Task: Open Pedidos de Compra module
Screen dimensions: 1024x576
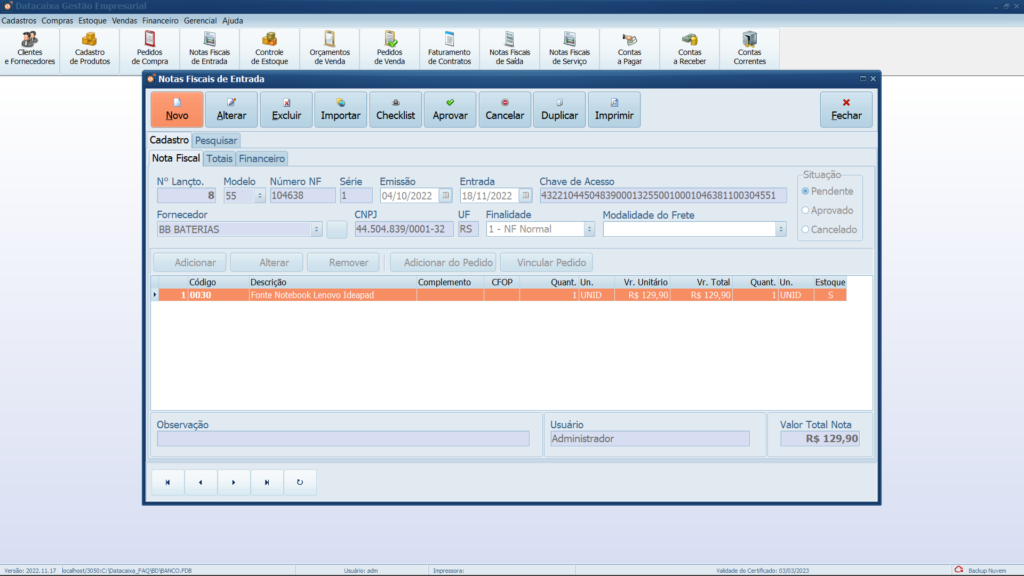Action: 149,48
